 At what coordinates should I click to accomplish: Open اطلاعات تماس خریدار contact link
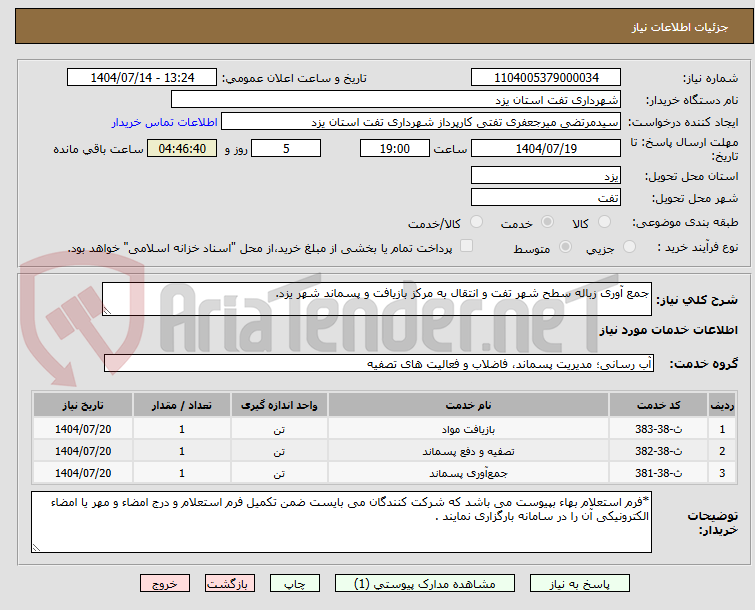click(165, 122)
